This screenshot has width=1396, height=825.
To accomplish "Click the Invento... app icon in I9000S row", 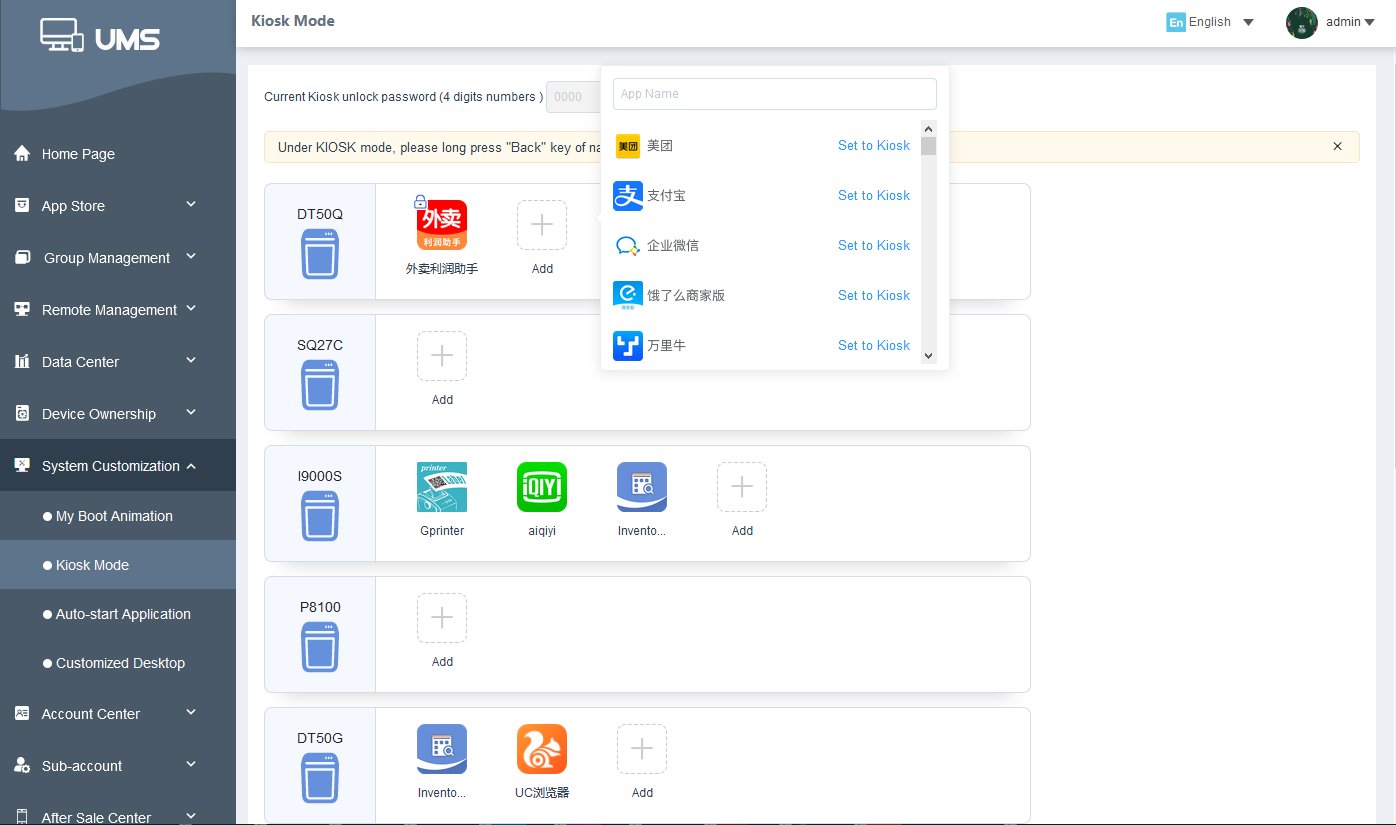I will (x=642, y=487).
